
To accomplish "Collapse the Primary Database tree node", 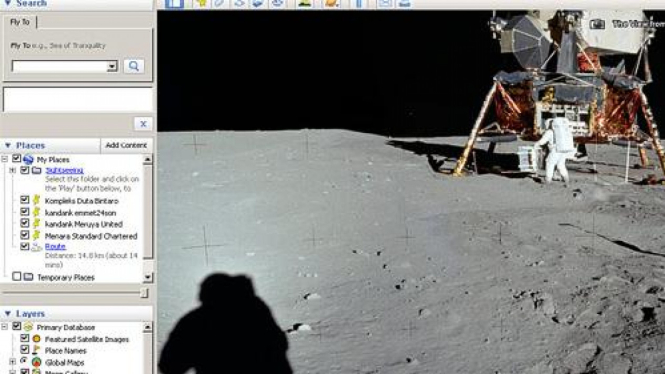I will pos(5,327).
